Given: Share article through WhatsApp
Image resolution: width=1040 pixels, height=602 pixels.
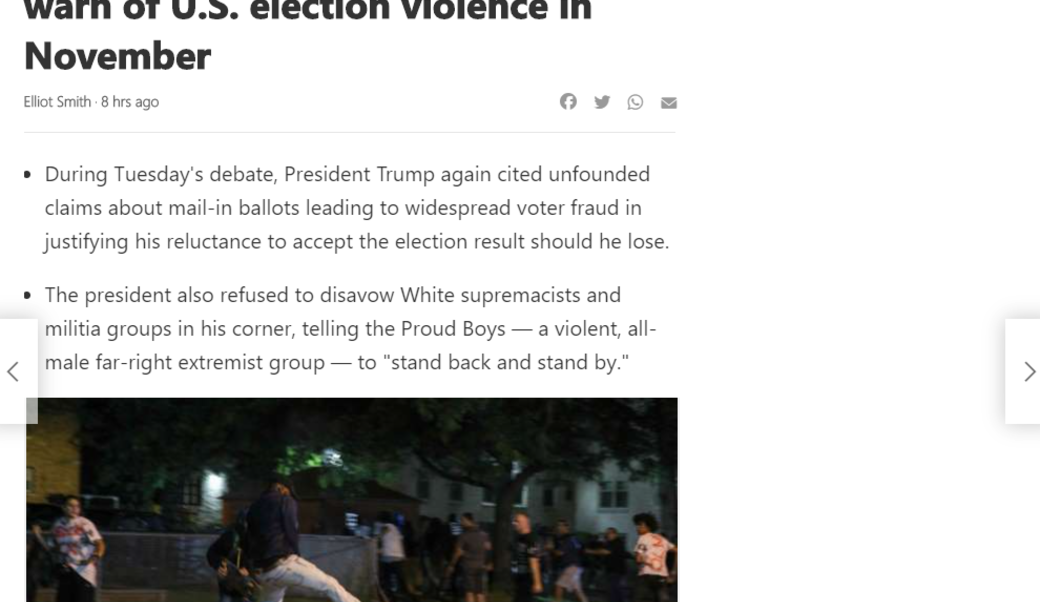Looking at the screenshot, I should (x=635, y=102).
